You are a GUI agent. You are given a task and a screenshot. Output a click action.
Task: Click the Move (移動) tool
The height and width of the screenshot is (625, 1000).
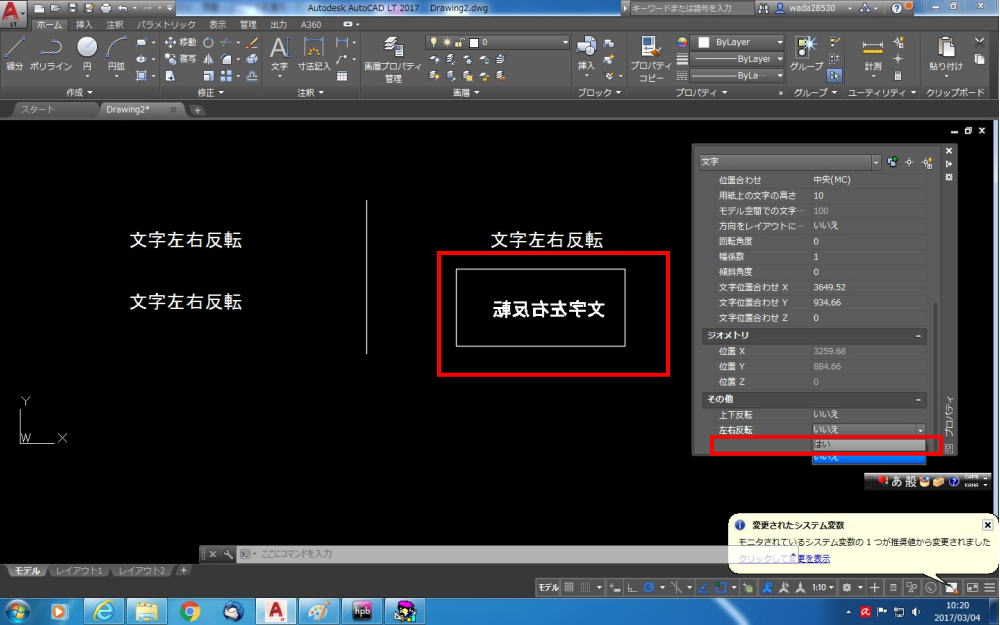[180, 43]
